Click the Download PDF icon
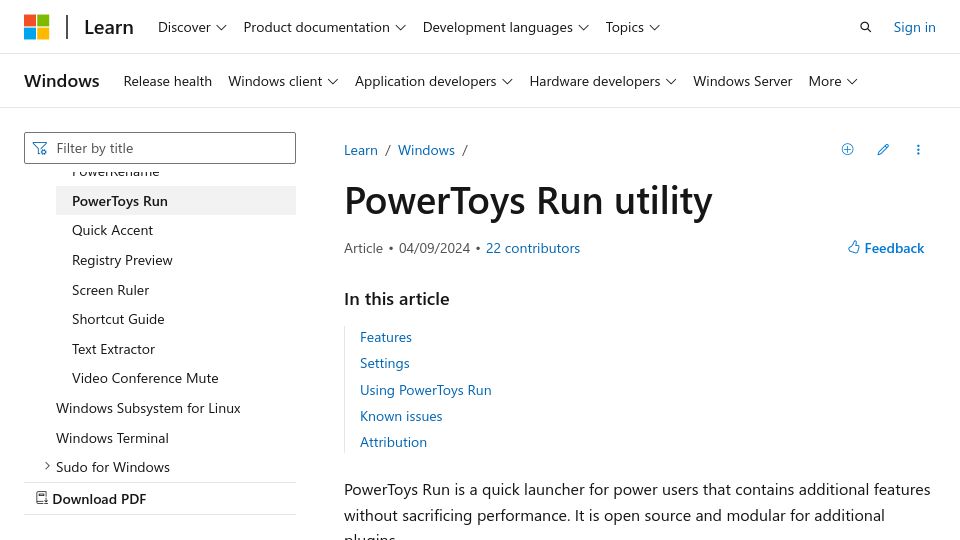The width and height of the screenshot is (960, 540). [x=42, y=498]
